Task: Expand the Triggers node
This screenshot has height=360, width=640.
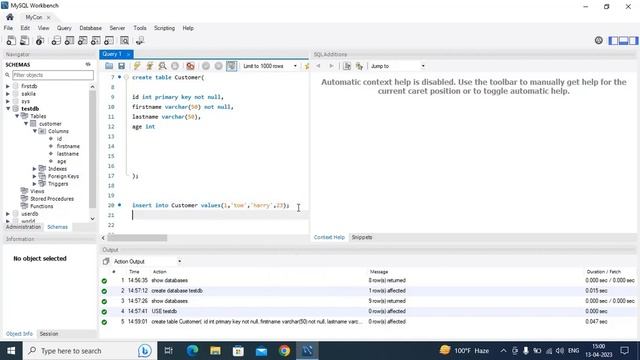Action: point(35,184)
